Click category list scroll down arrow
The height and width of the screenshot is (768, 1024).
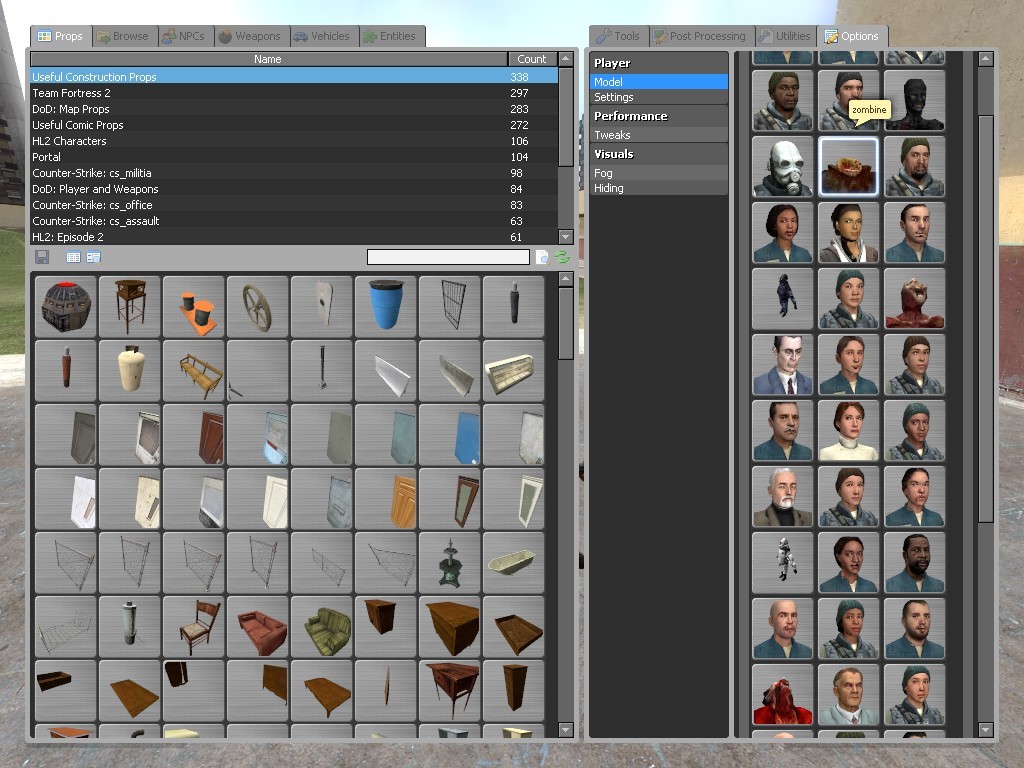566,236
